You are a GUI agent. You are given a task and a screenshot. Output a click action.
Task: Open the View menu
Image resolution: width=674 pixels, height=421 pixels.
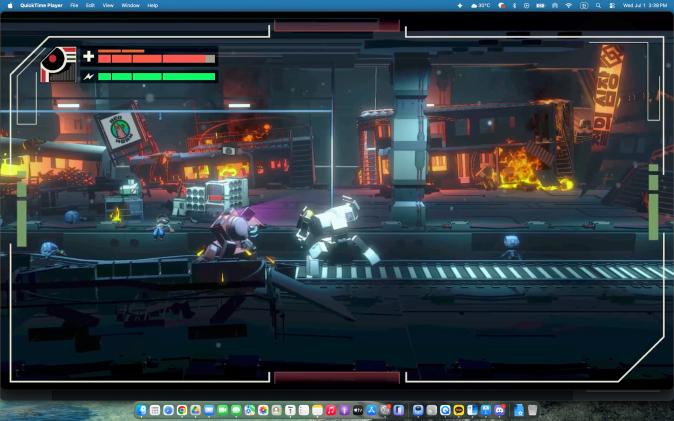point(108,6)
